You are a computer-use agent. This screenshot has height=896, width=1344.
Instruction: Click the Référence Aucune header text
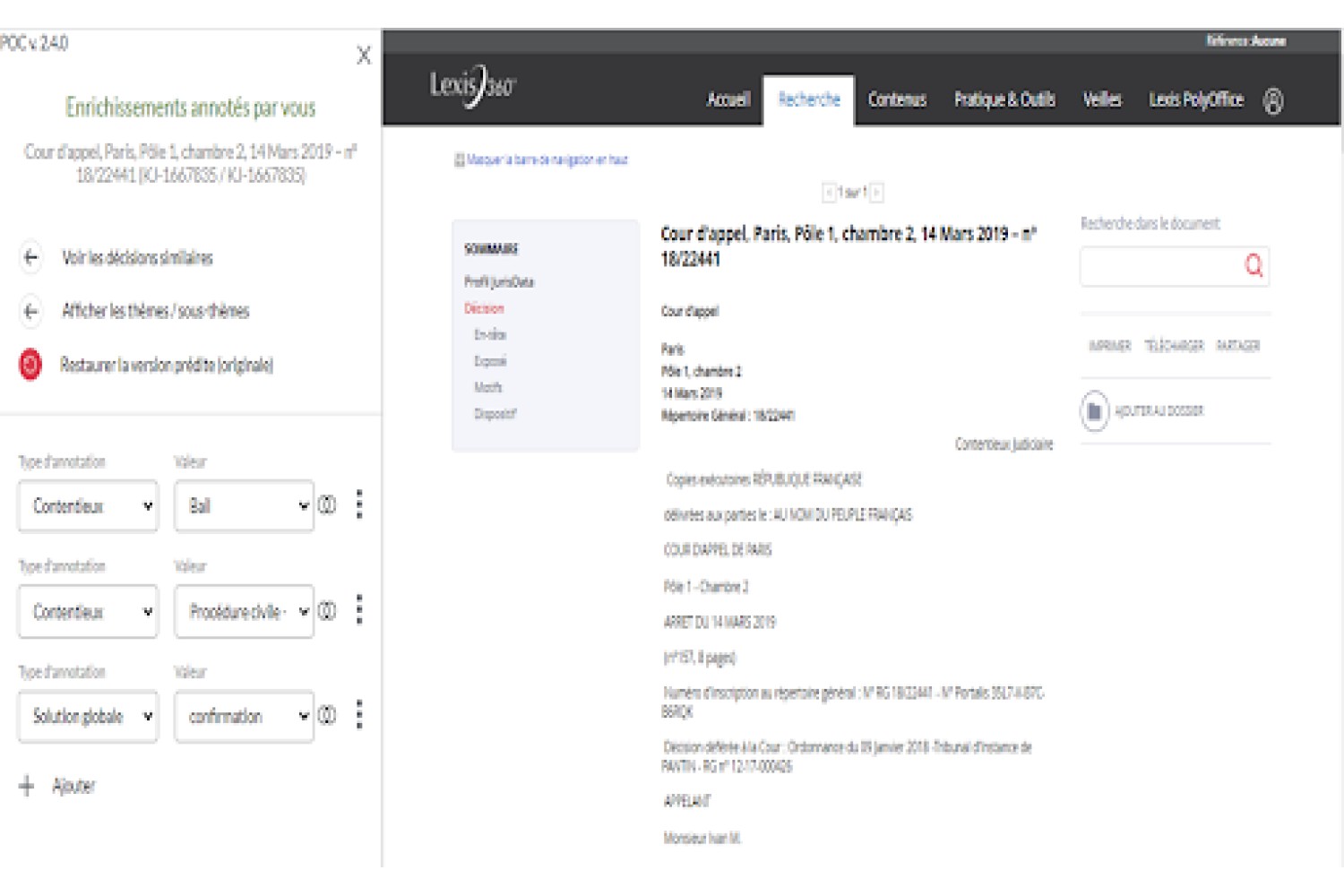click(x=1245, y=41)
